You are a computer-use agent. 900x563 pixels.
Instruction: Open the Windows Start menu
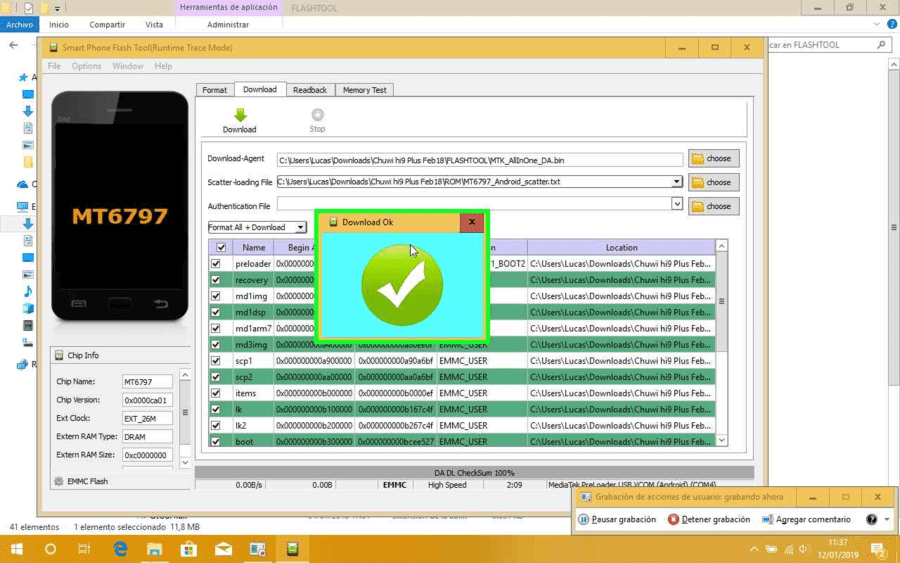coord(17,549)
